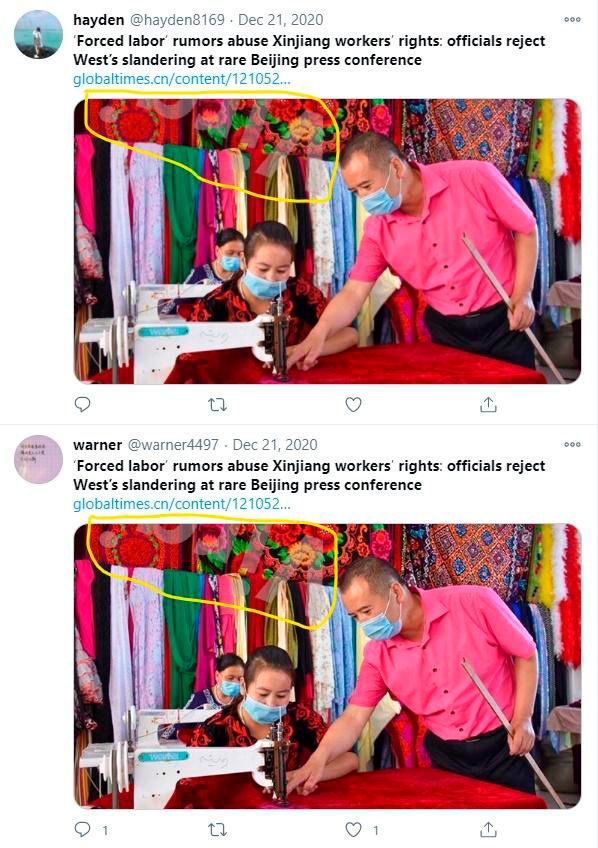Open more options on warner's tweet
The width and height of the screenshot is (598, 848).
point(572,445)
